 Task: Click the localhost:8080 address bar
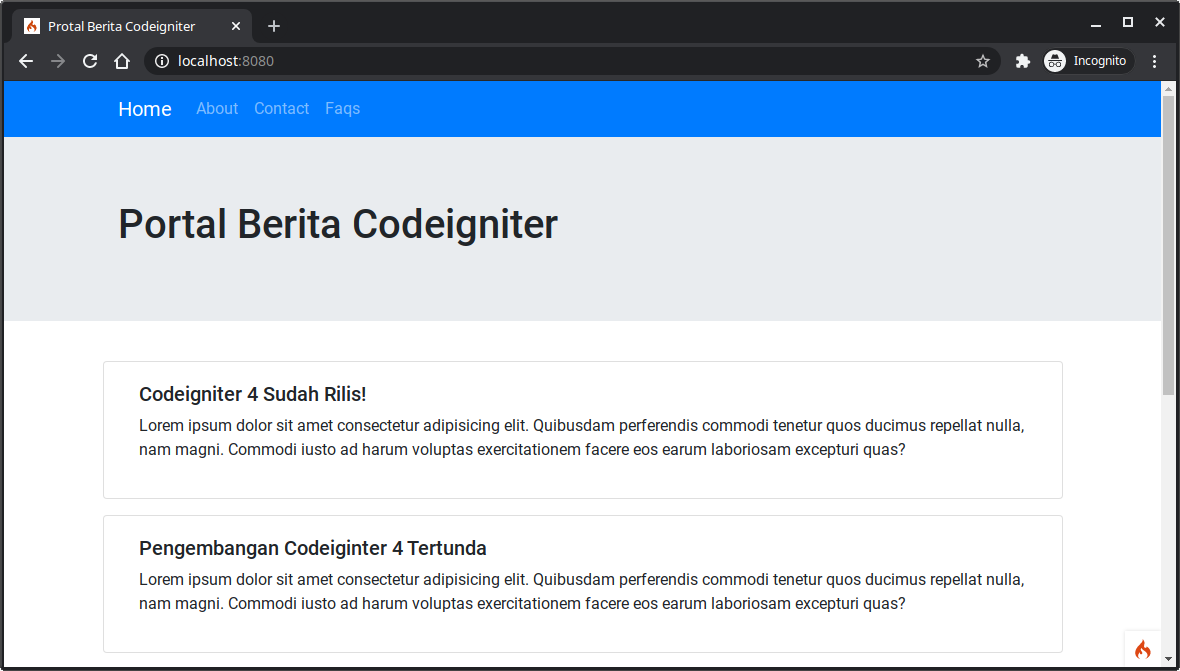(560, 61)
